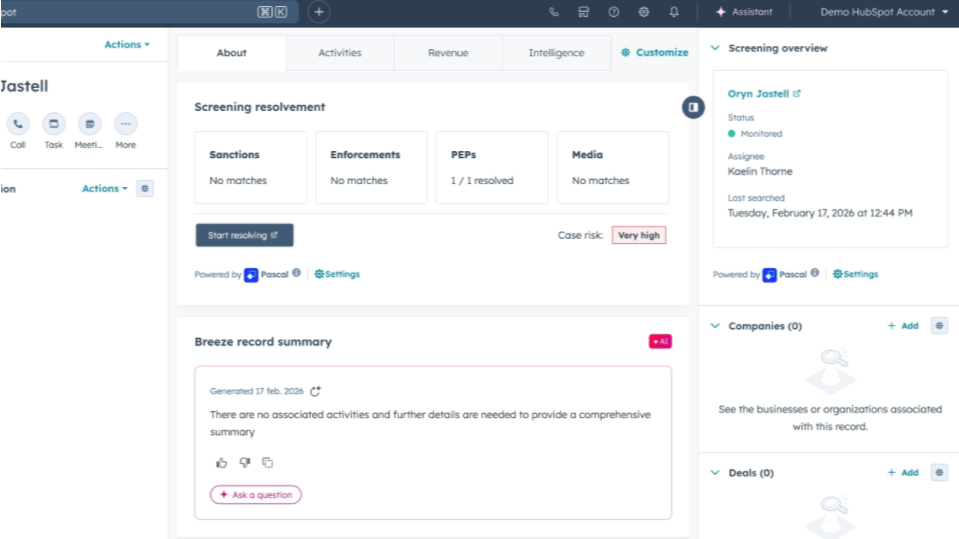
Task: Click the thumbs up feedback icon
Action: pyautogui.click(x=221, y=463)
